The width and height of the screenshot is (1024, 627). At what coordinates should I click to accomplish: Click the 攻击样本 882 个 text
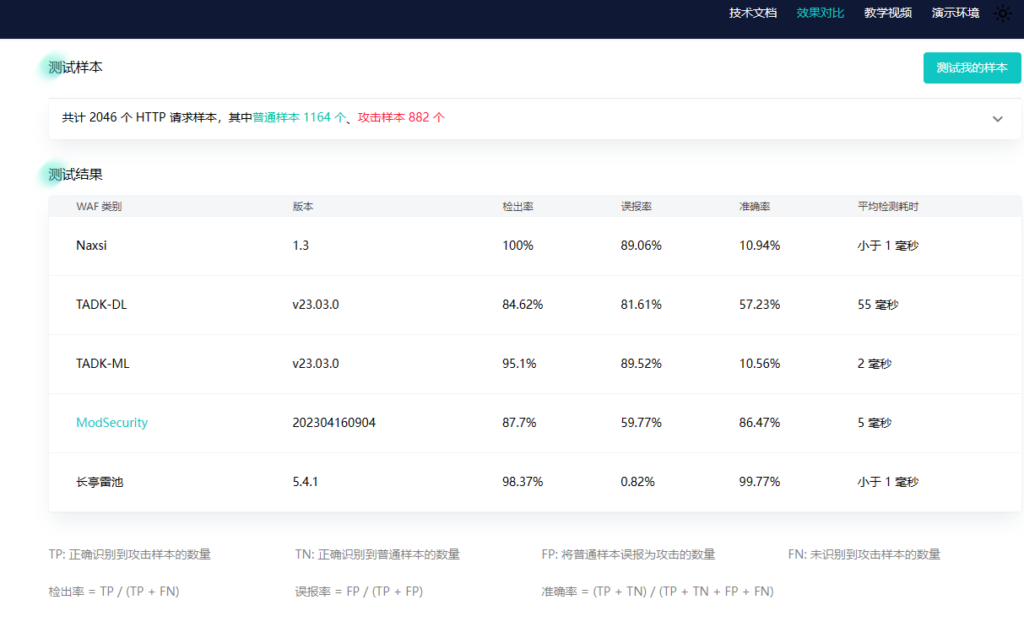click(x=401, y=118)
